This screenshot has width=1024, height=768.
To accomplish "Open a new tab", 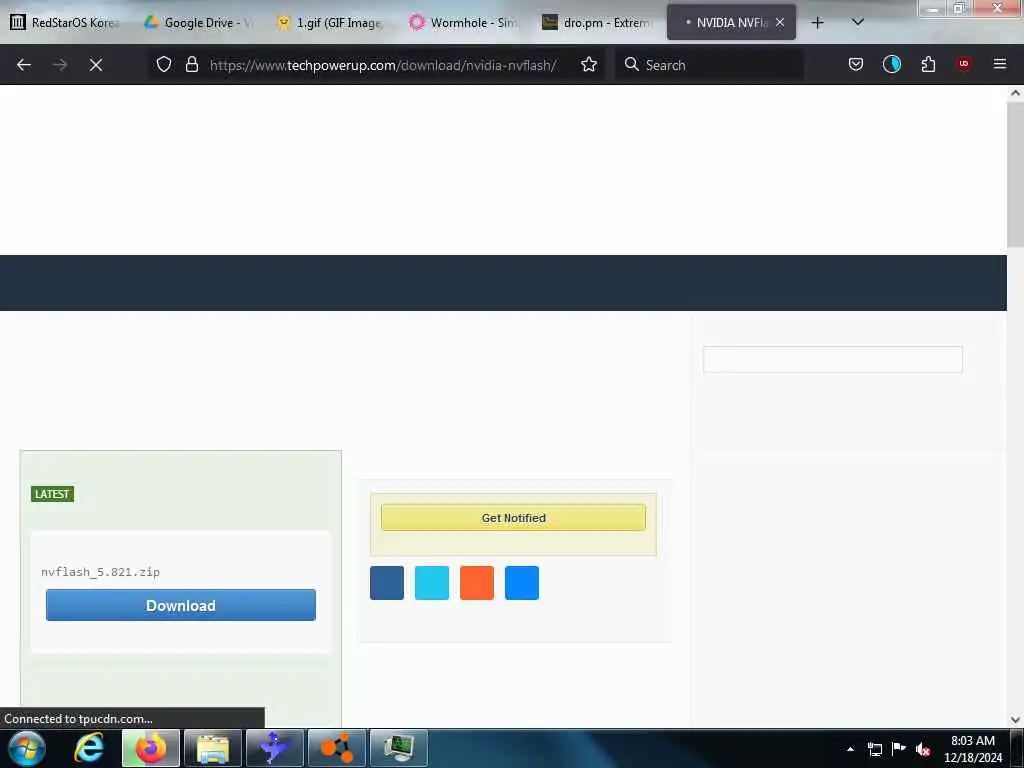I will click(x=817, y=23).
